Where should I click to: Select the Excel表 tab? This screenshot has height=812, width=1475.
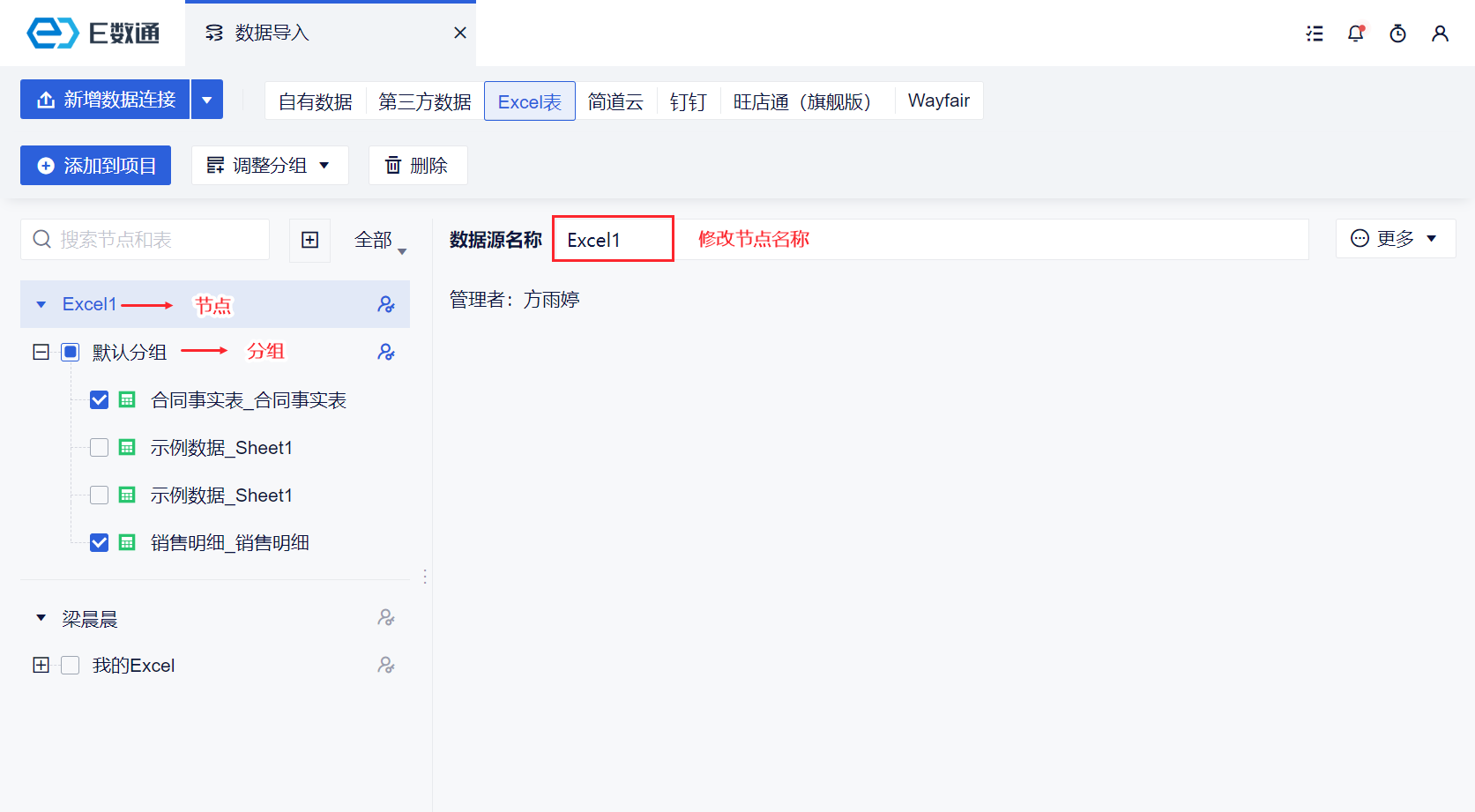[x=530, y=101]
